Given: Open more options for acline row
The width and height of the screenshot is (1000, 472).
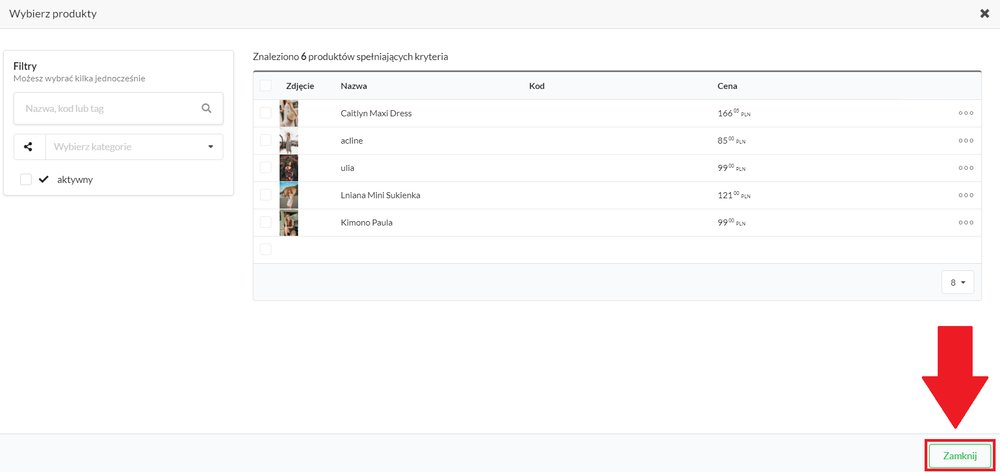Looking at the screenshot, I should 966,141.
